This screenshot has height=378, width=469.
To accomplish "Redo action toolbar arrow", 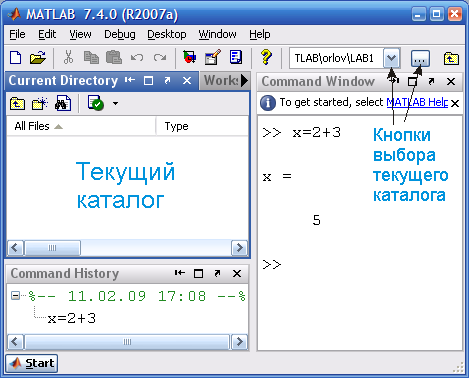I will click(160, 58).
